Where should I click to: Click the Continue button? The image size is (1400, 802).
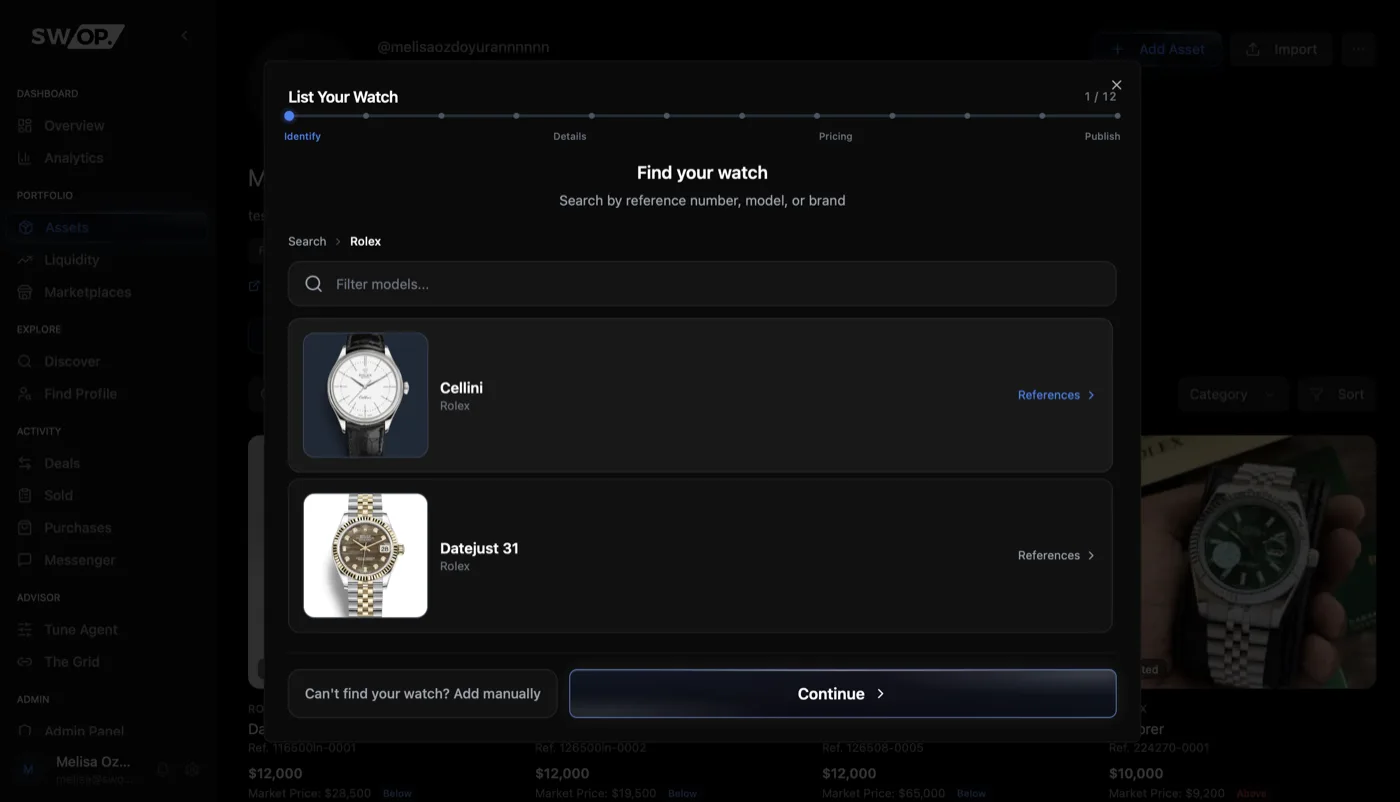point(842,693)
